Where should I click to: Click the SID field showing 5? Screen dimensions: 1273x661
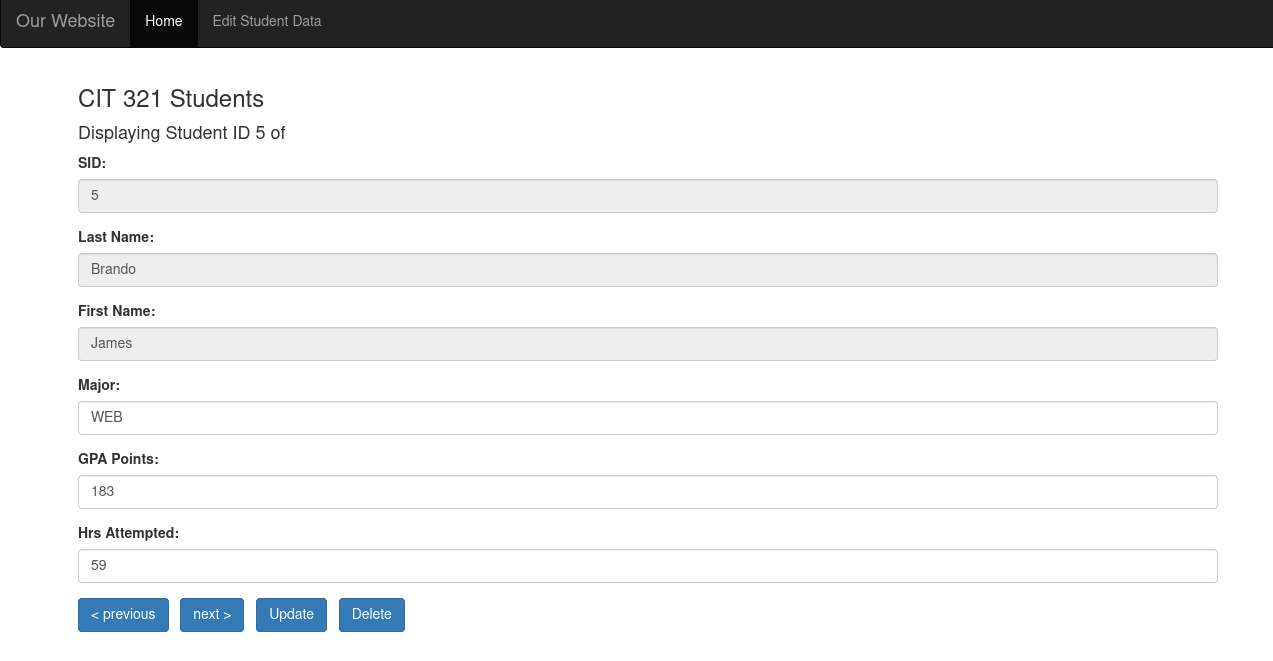point(648,196)
